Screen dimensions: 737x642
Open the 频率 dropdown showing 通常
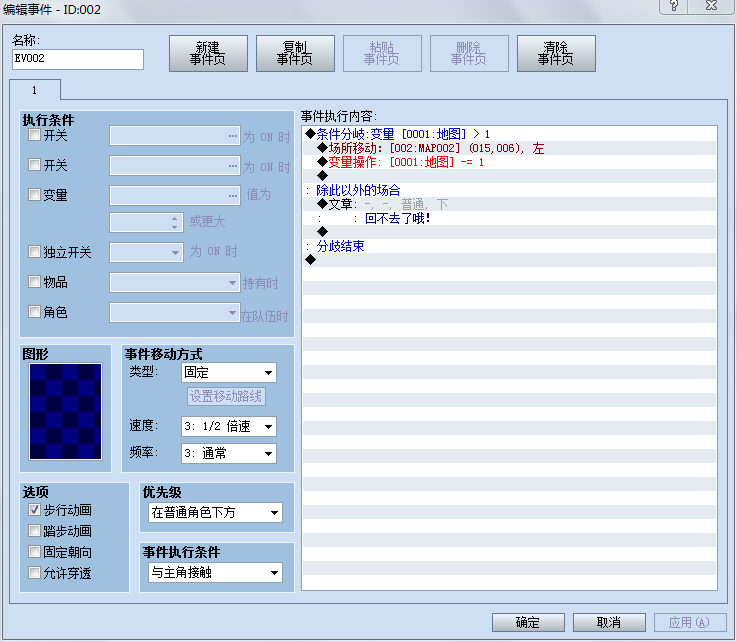click(x=229, y=454)
